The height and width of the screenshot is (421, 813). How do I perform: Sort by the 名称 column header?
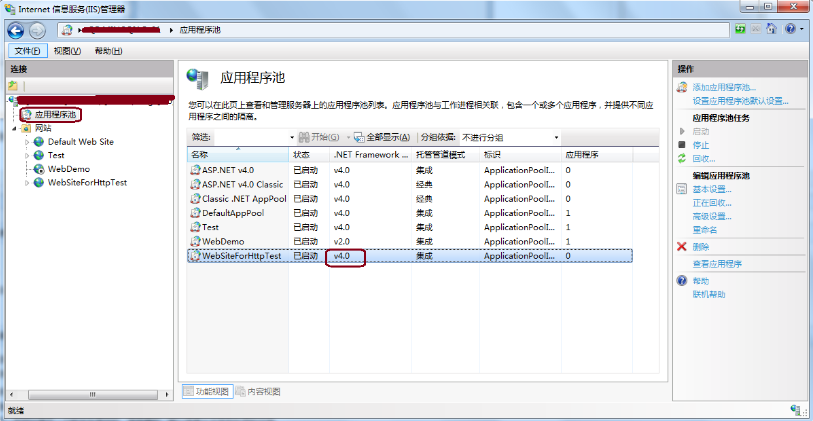[x=237, y=155]
